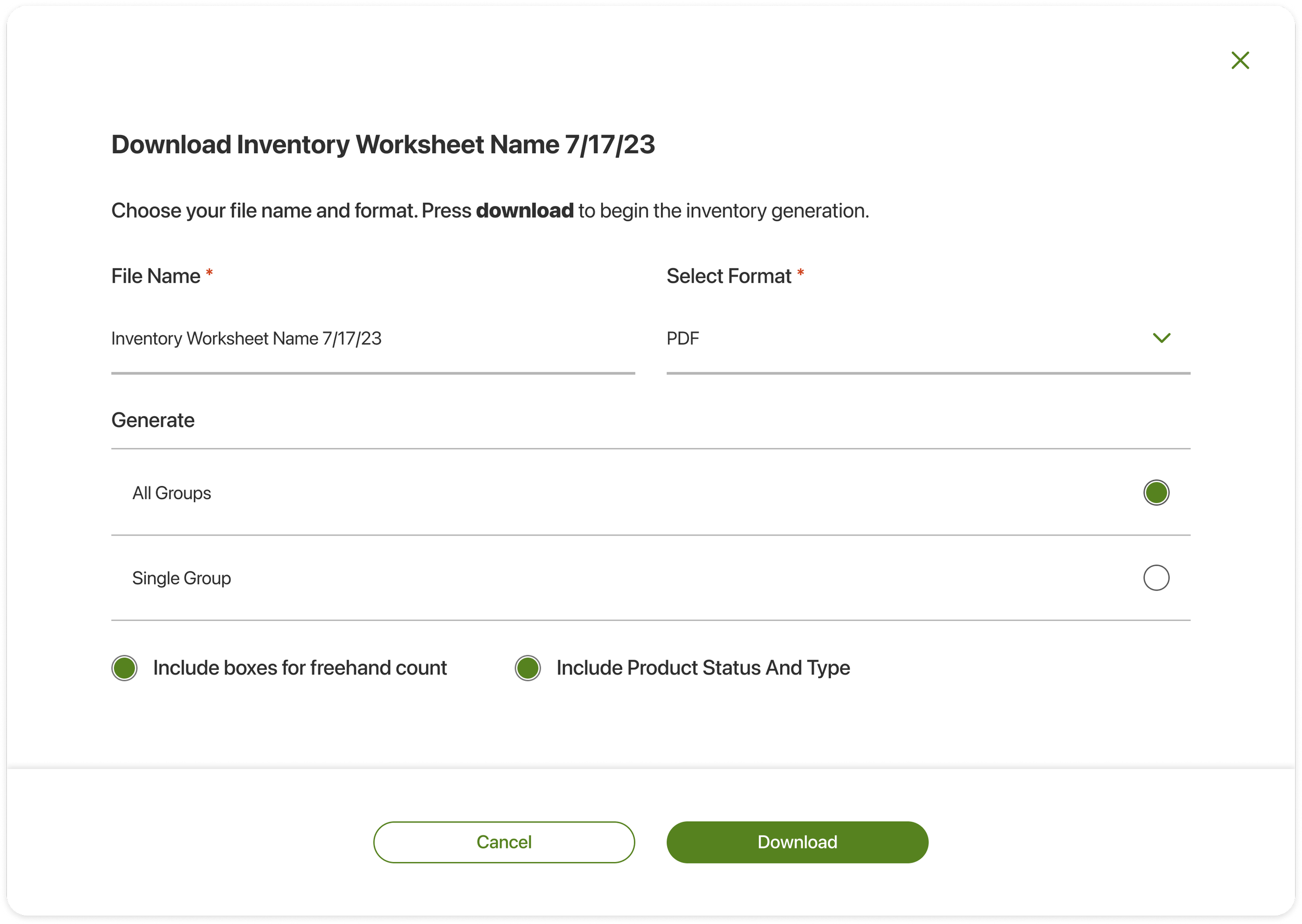The image size is (1302, 924).
Task: Click the All Groups row label
Action: (172, 493)
